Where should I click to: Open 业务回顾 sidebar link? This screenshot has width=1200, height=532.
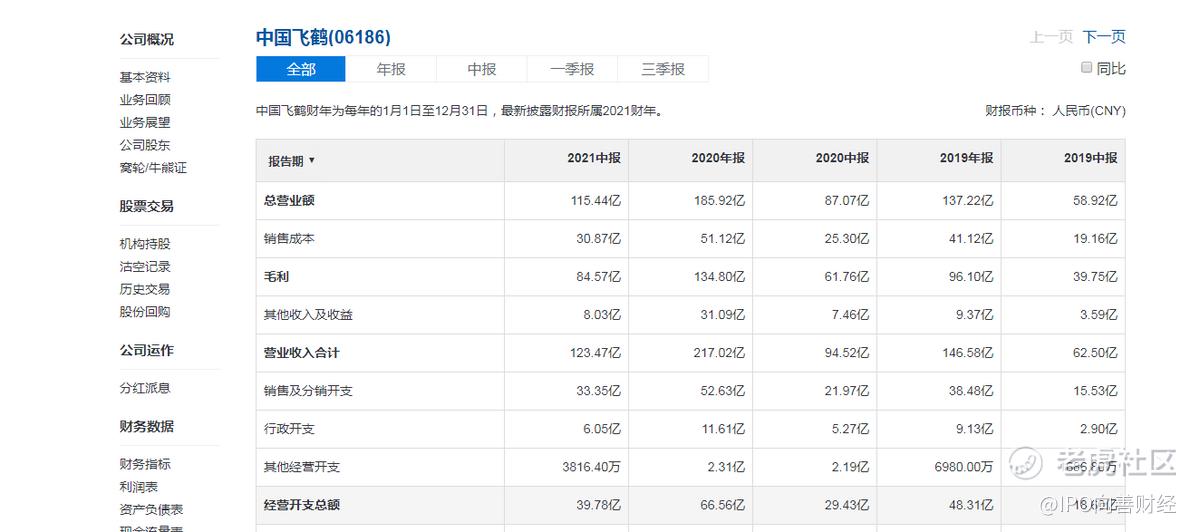click(145, 100)
